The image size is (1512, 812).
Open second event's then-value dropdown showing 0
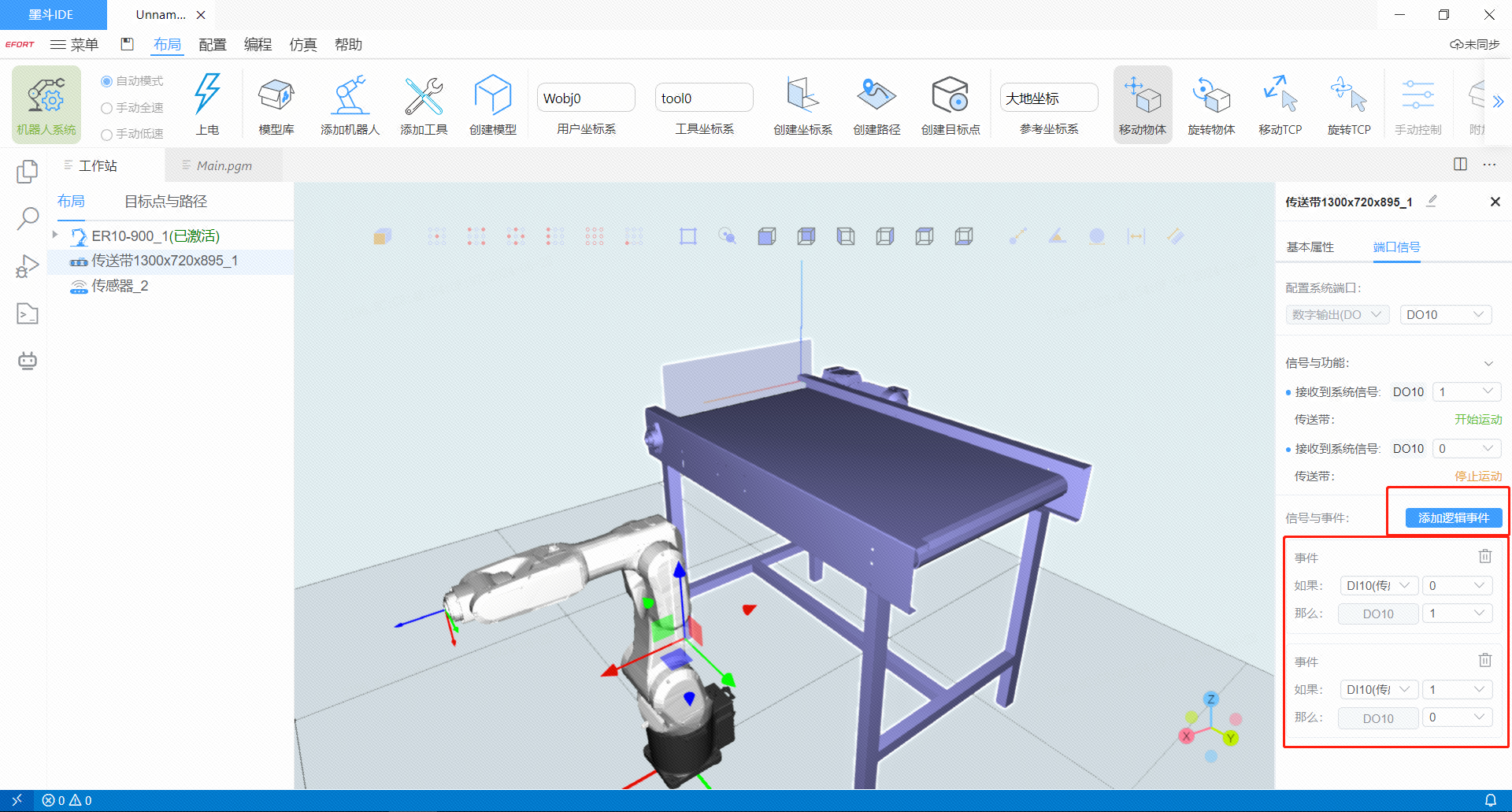point(1458,717)
